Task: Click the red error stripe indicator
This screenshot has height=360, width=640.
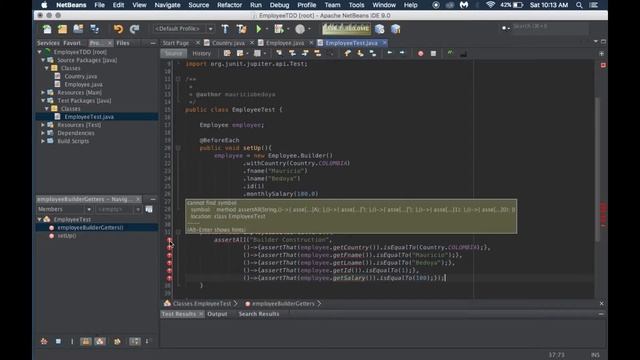Action: 603,65
